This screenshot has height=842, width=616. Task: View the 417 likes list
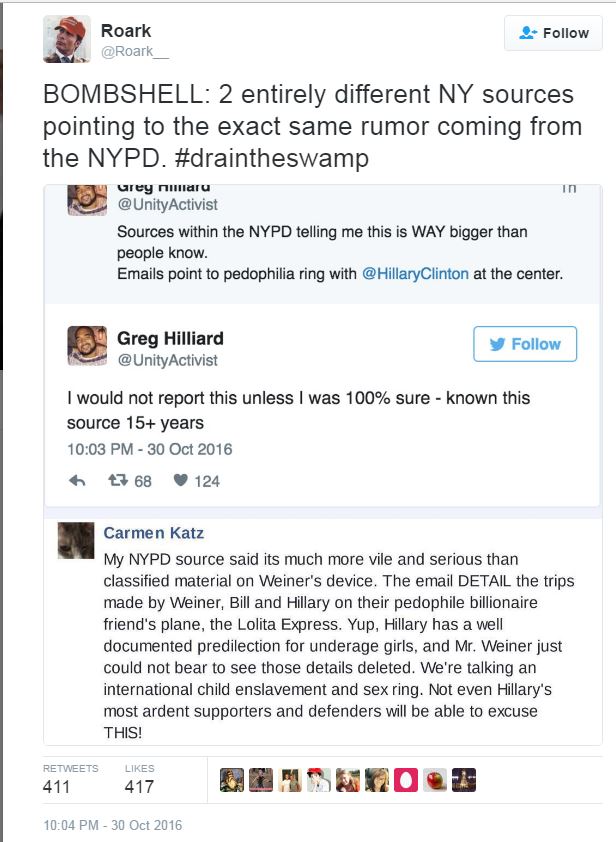(139, 786)
